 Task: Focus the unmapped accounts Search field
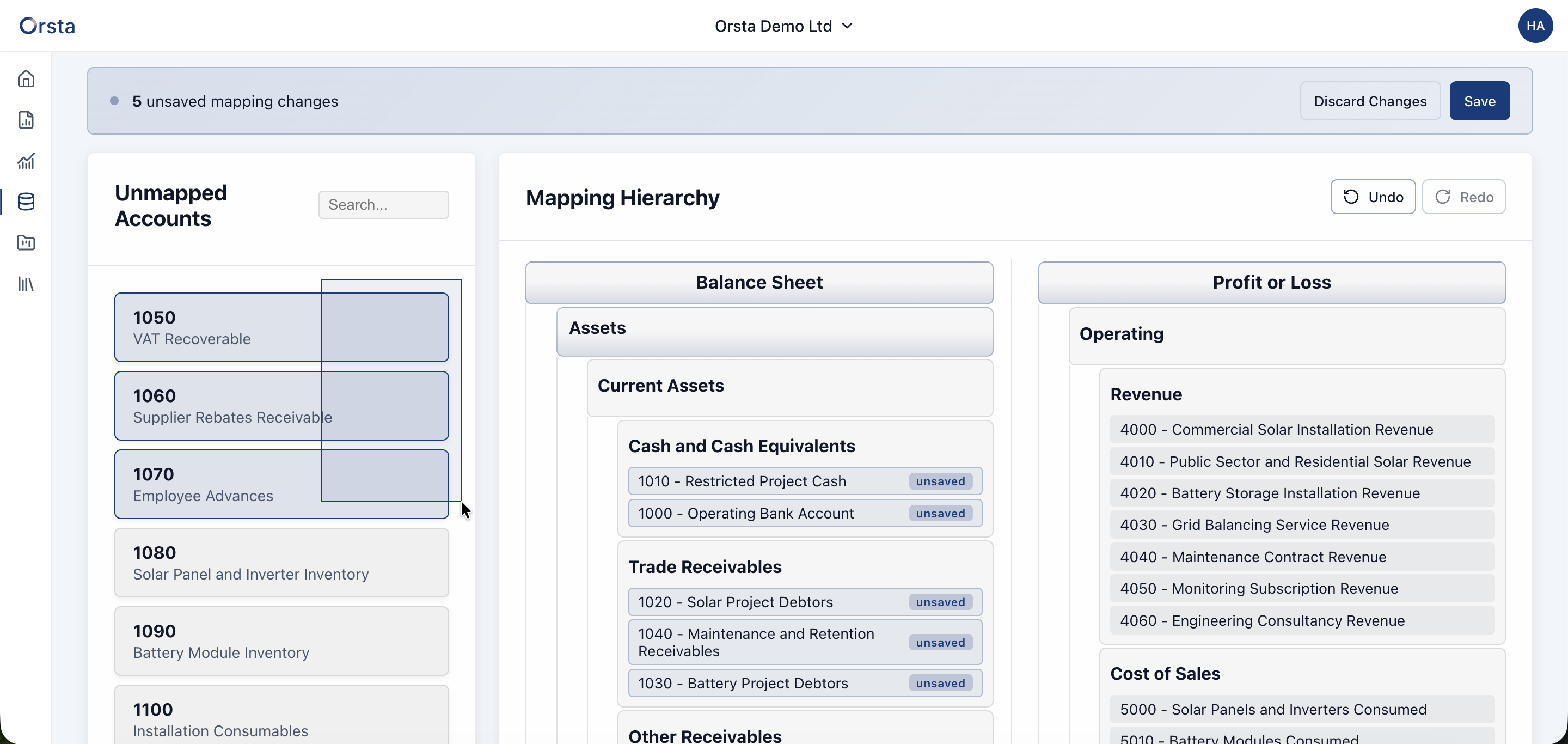click(x=383, y=205)
